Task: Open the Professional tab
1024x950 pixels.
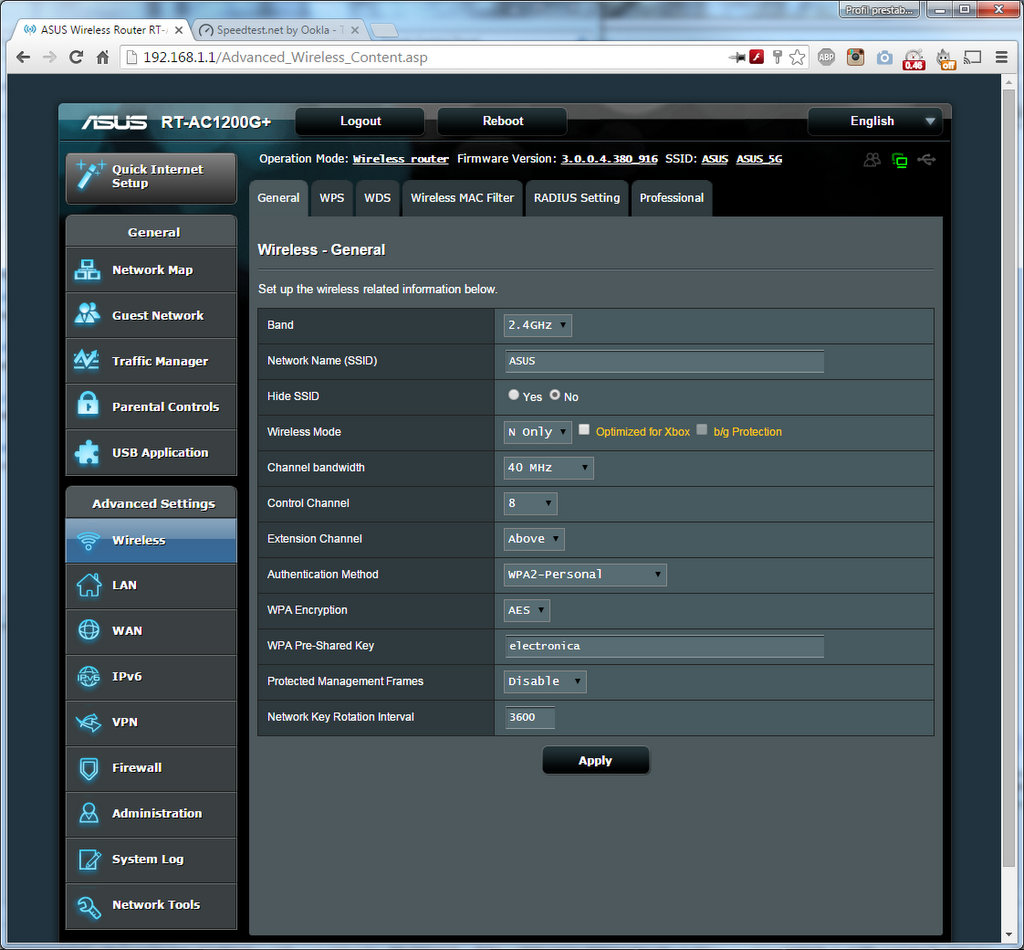Action: pos(671,198)
